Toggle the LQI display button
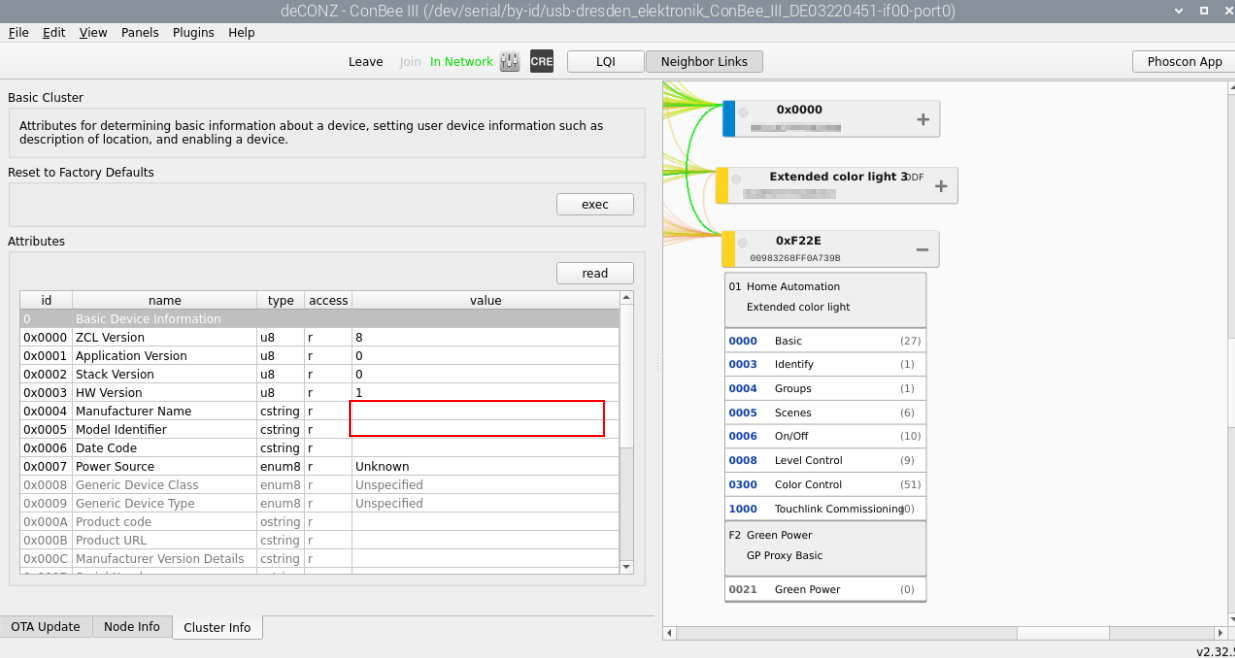 pos(605,62)
